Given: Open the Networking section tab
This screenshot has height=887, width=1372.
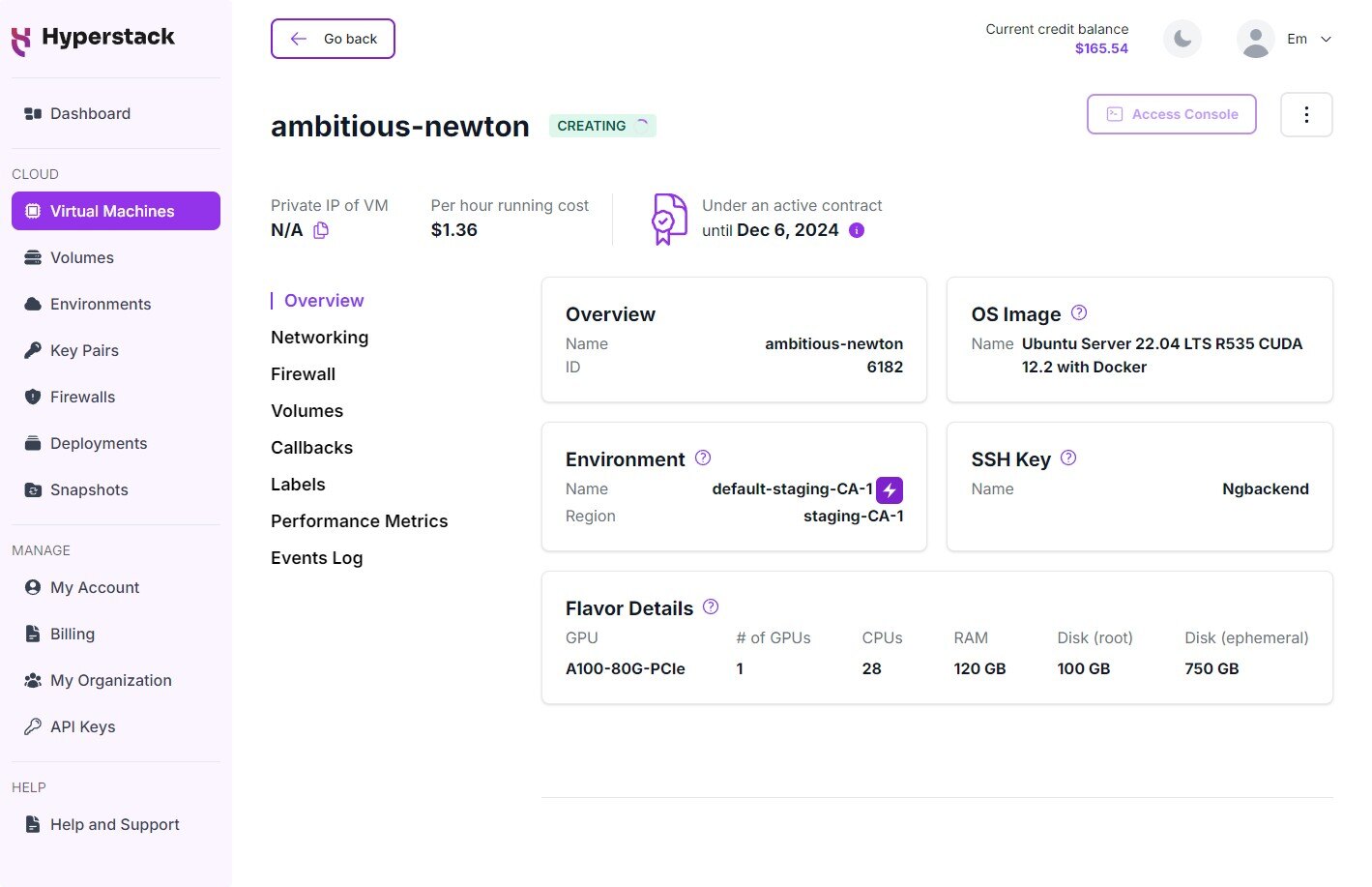Looking at the screenshot, I should click(319, 338).
